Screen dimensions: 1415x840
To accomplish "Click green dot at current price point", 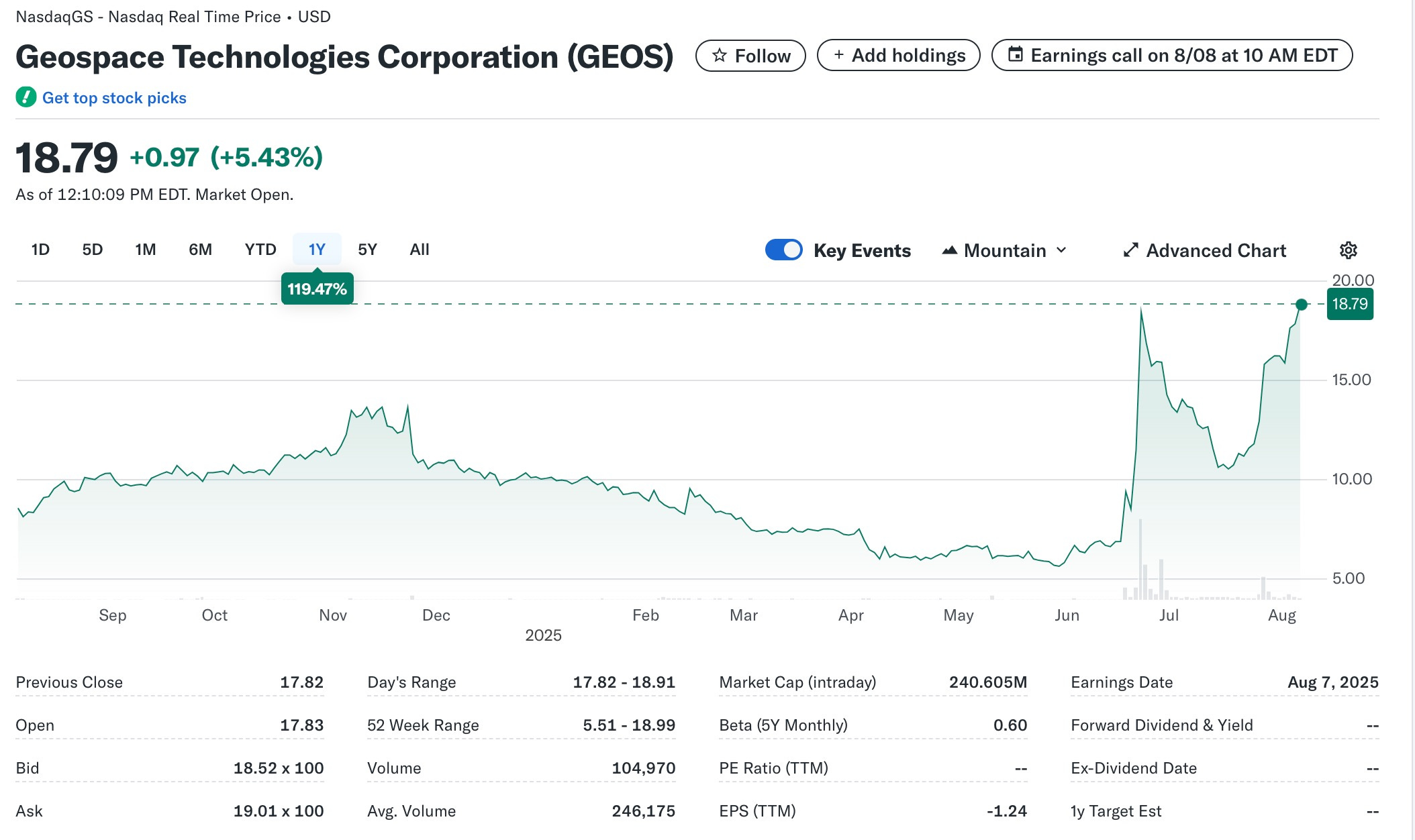I will (1302, 305).
